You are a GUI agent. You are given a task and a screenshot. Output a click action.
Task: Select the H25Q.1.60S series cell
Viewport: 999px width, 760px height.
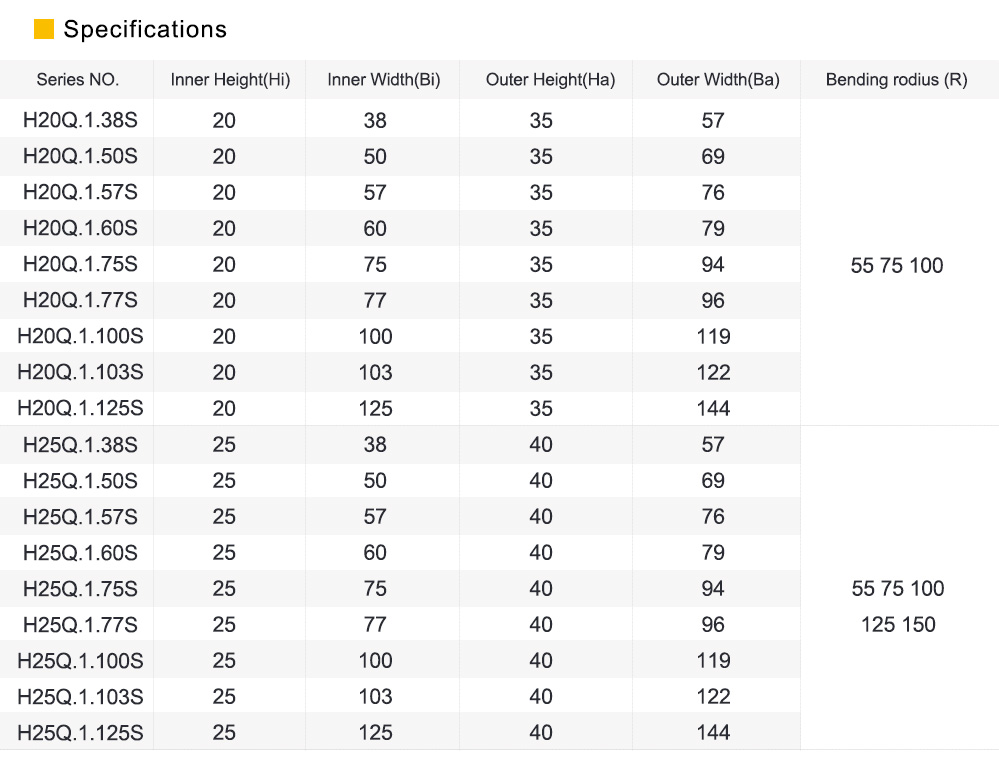(x=80, y=553)
